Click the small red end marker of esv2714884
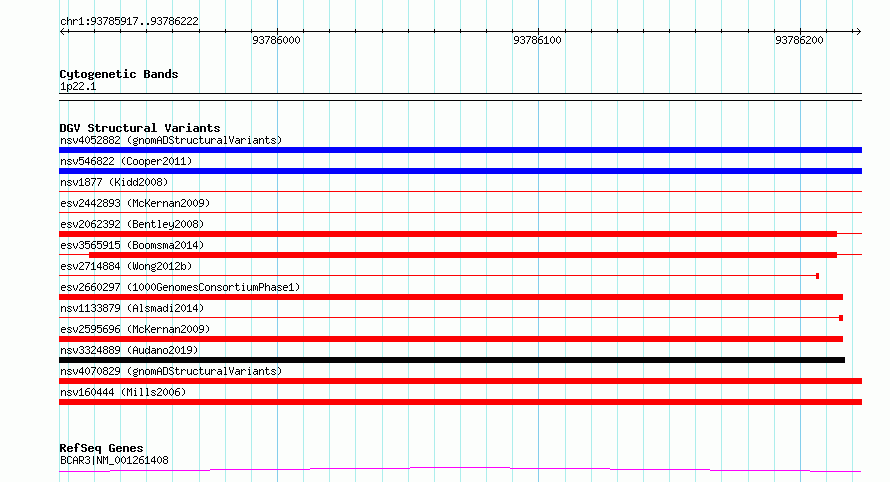 817,276
